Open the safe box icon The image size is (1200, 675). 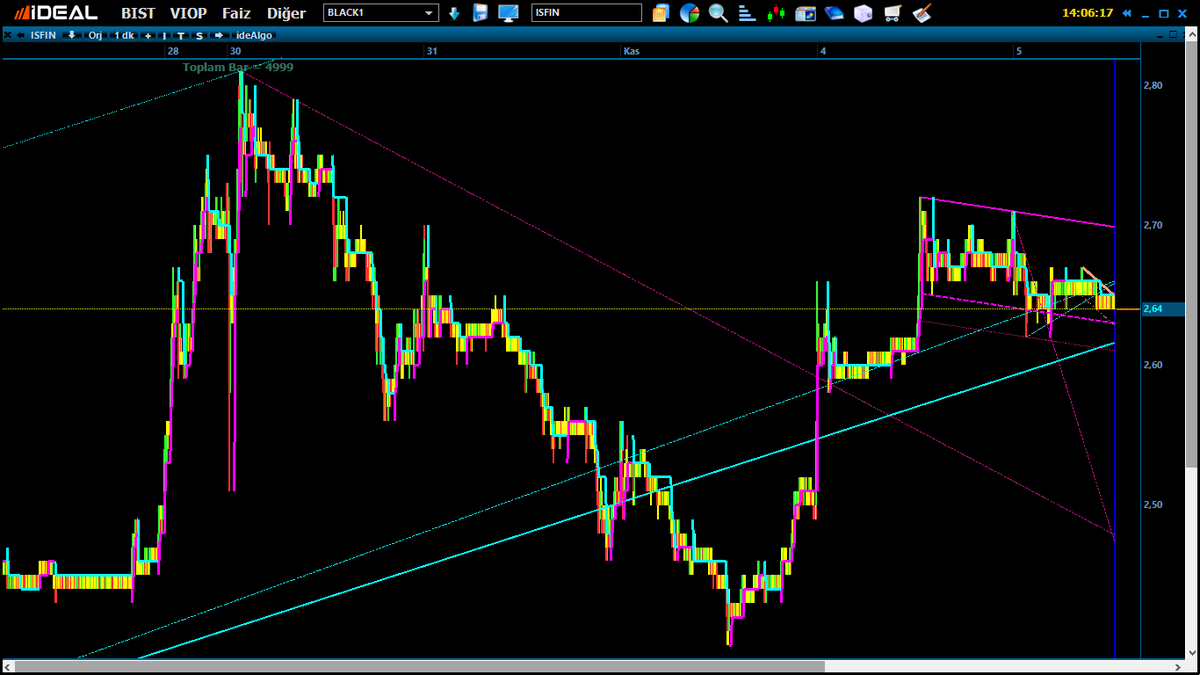[864, 13]
